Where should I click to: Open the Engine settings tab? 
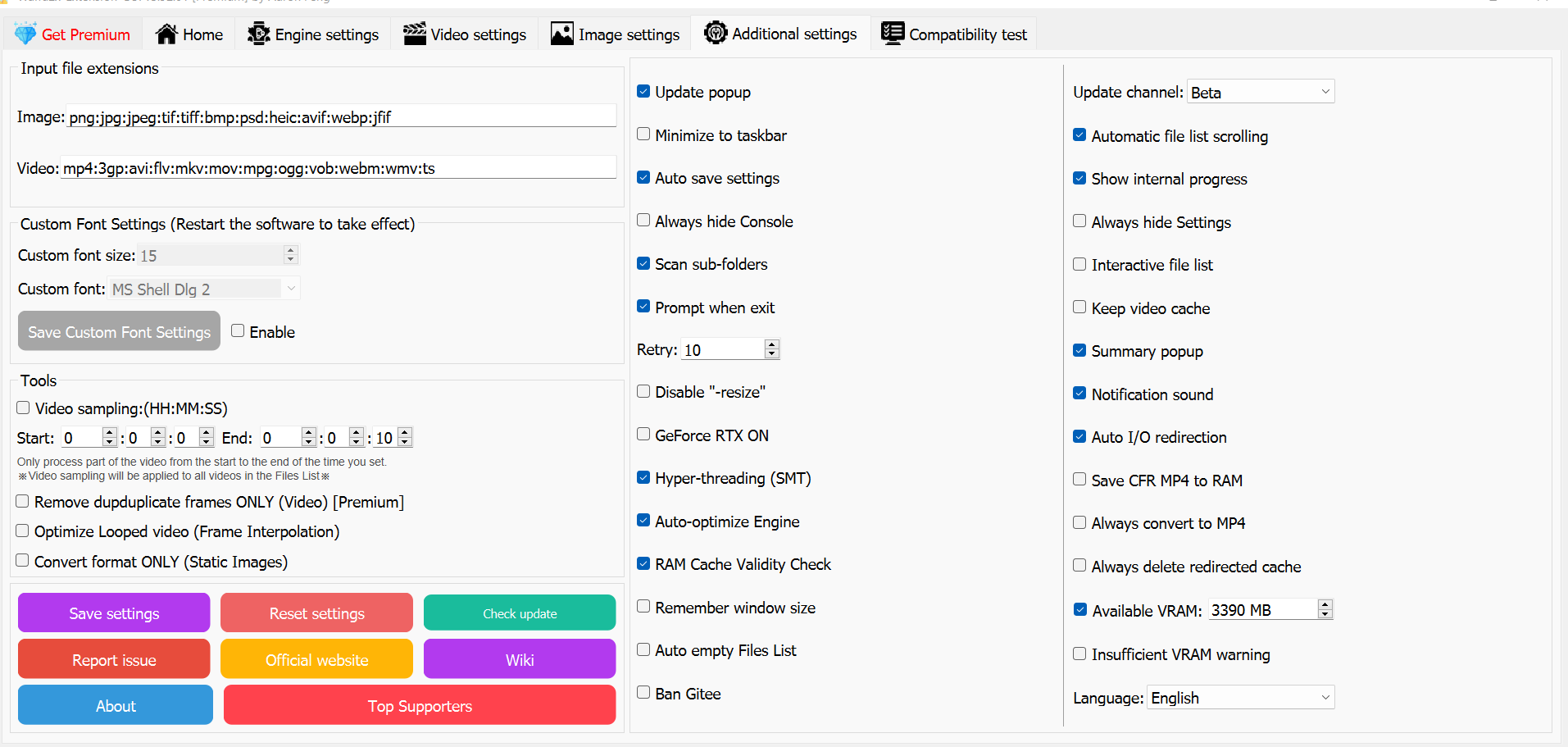click(x=313, y=34)
